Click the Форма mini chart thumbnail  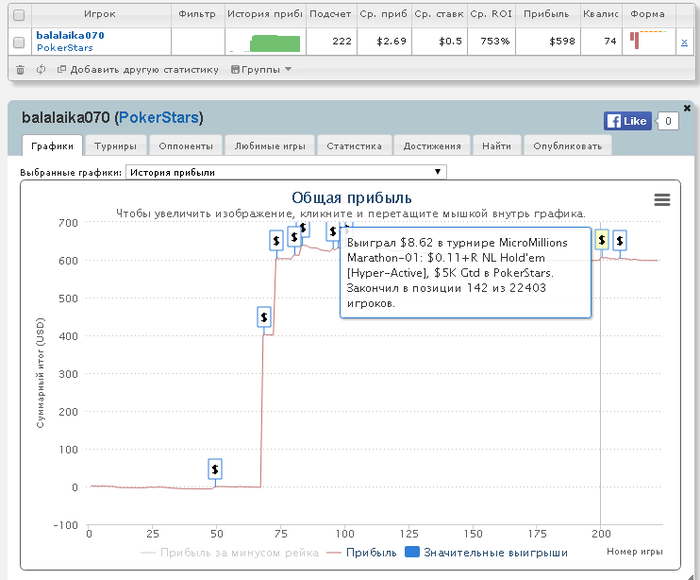(648, 40)
